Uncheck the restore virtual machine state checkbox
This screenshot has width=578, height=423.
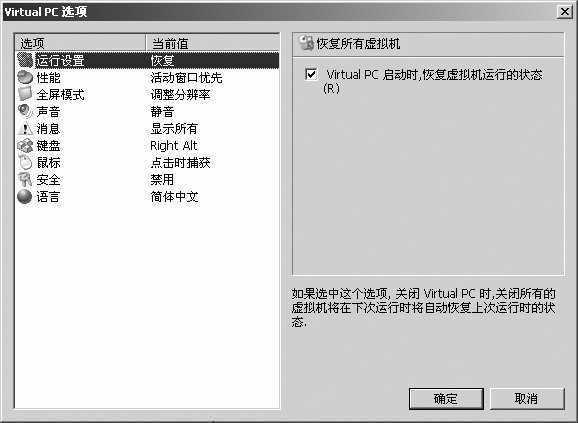click(311, 74)
